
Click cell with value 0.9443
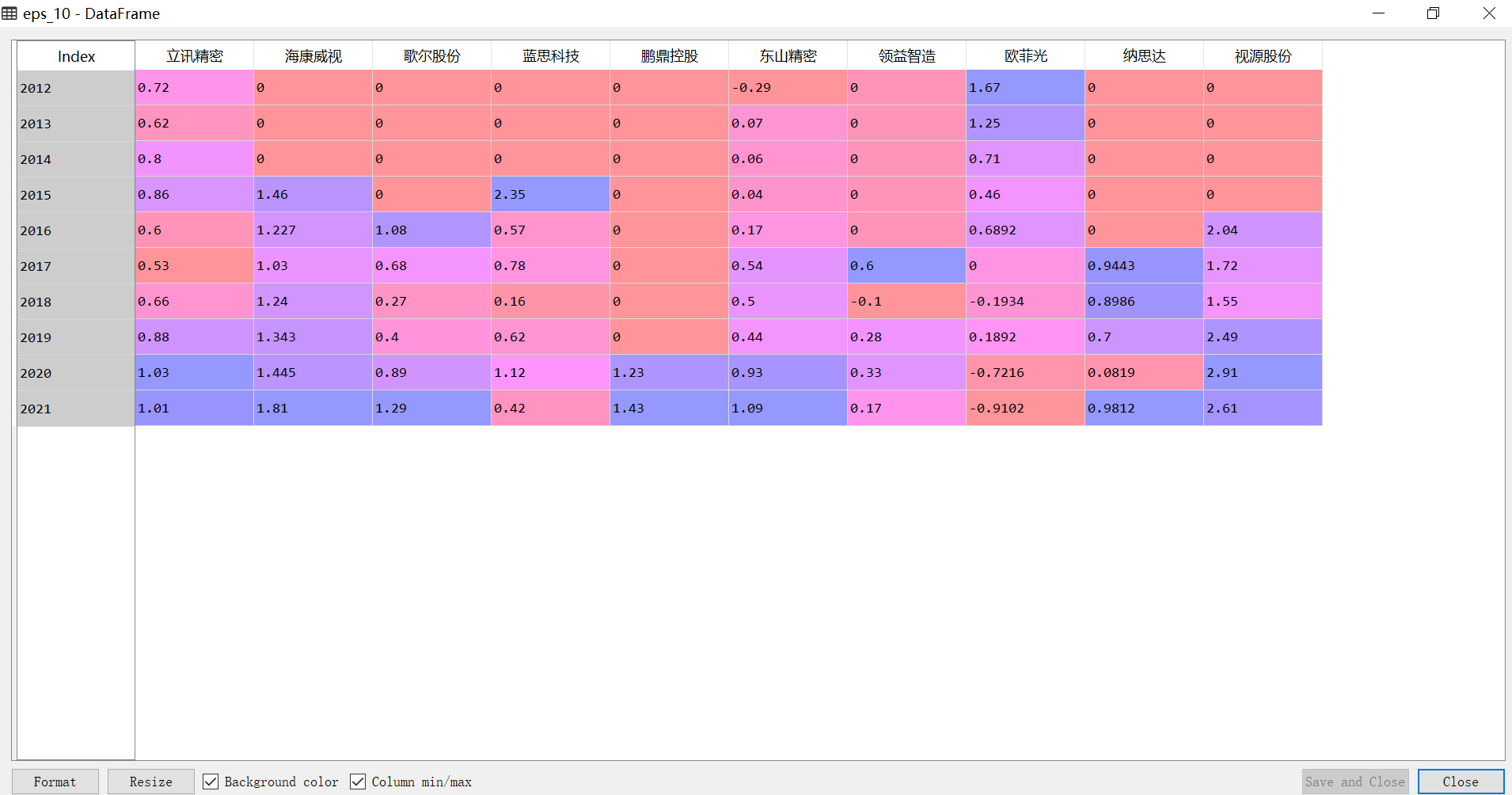tap(1145, 265)
